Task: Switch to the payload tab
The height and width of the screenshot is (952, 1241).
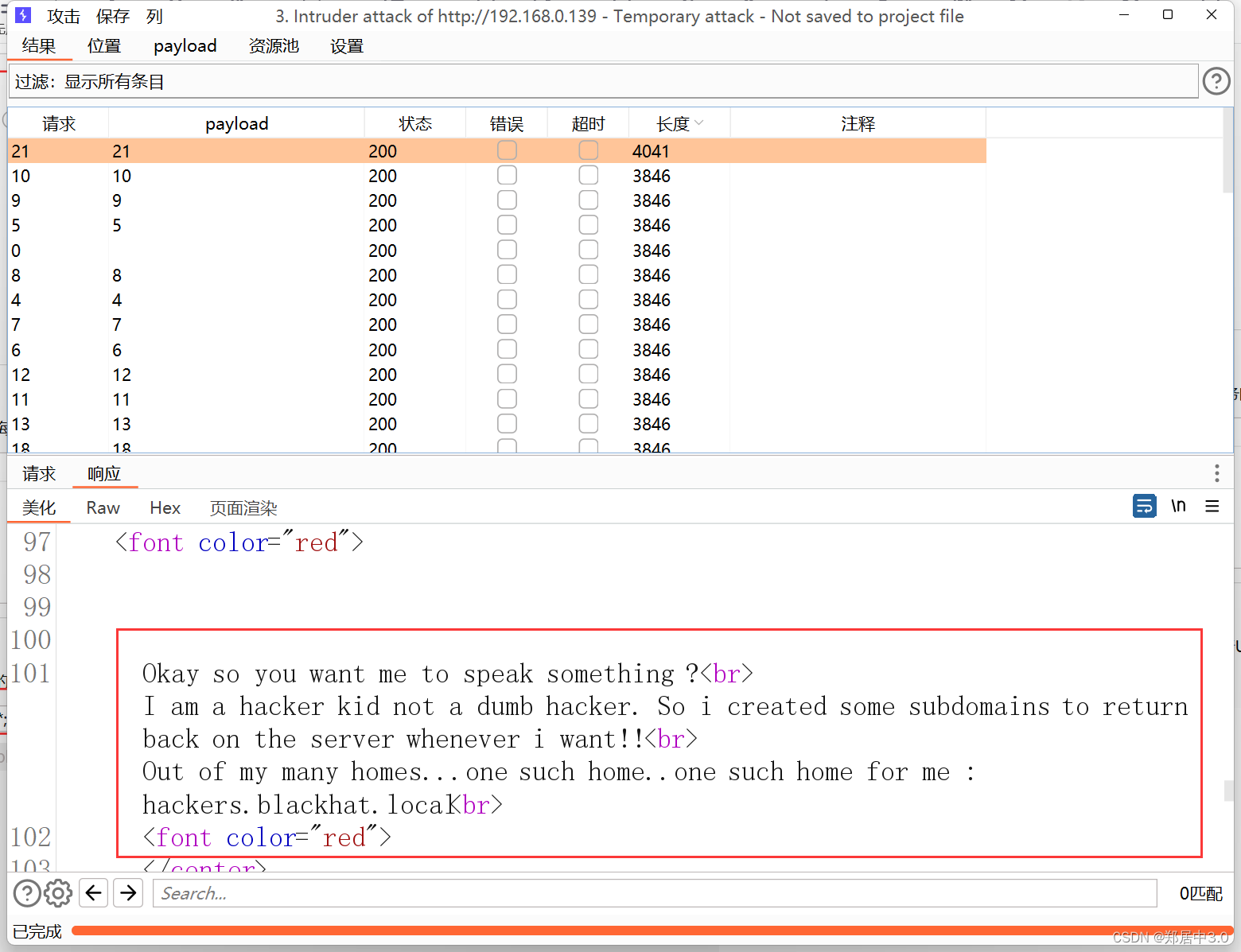Action: [x=185, y=46]
